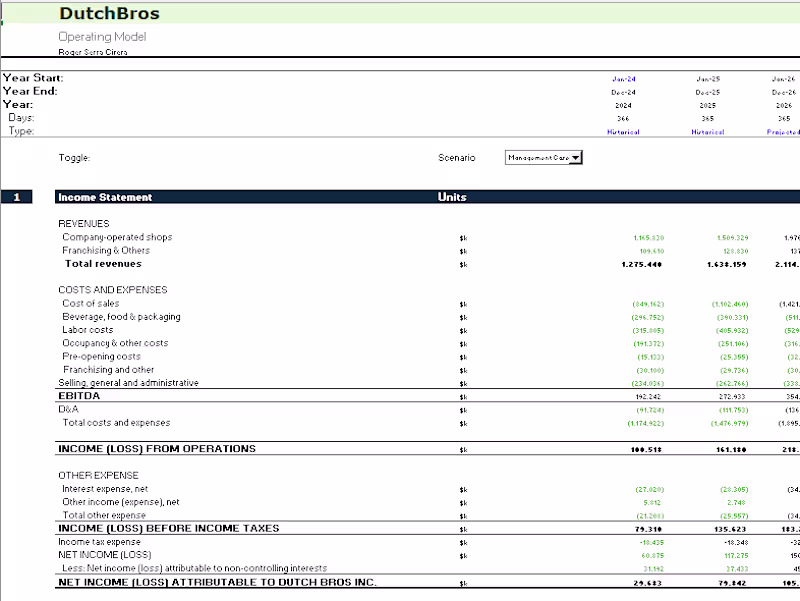Select the 2025 year header cell
Image resolution: width=800 pixels, height=601 pixels.
tap(708, 106)
